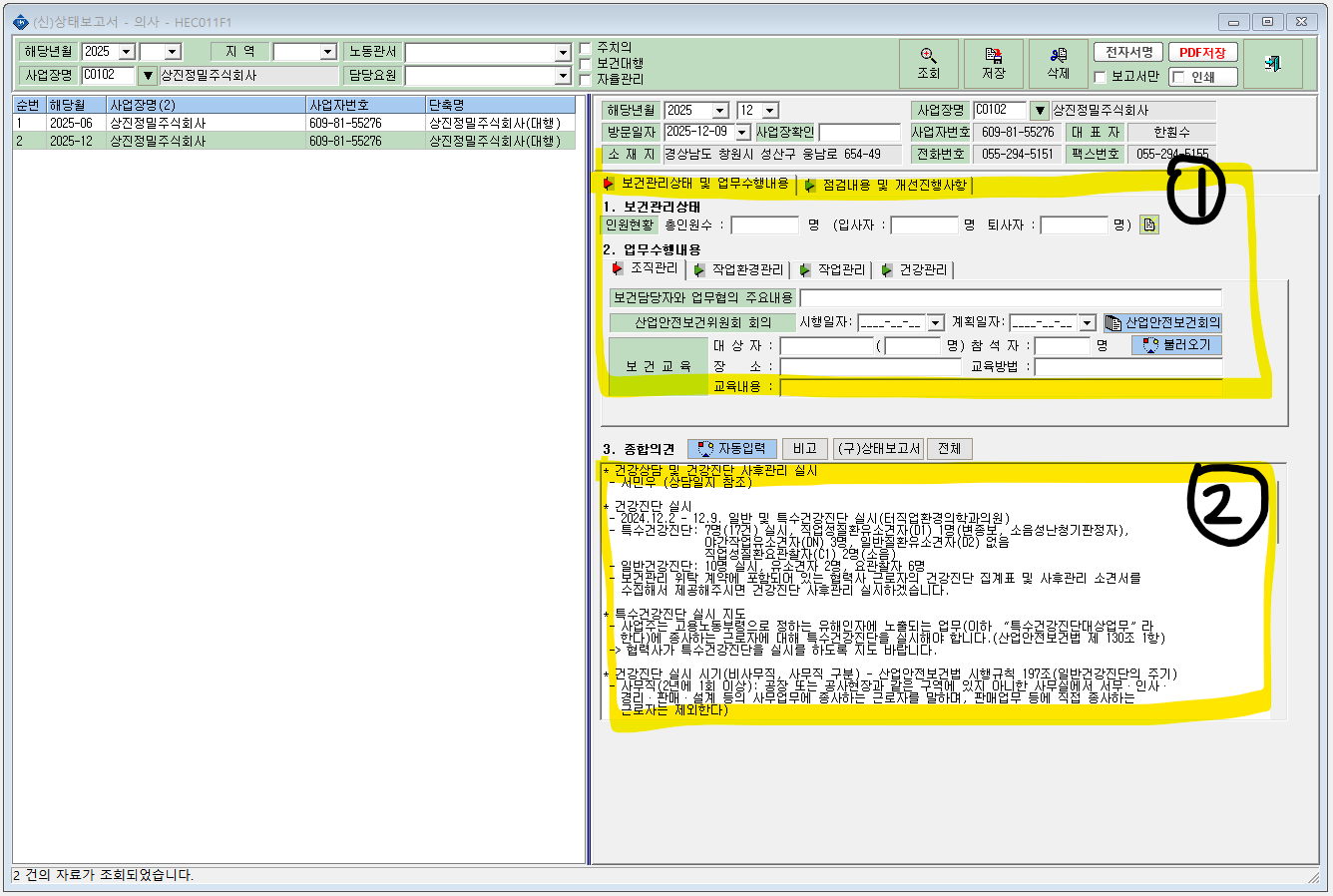Expand the 노동관서 dropdown

click(x=563, y=52)
